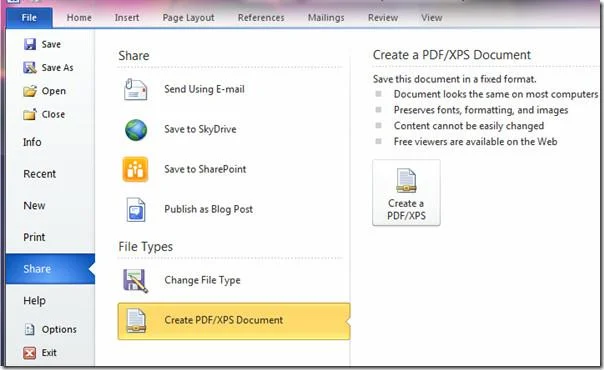This screenshot has height=370, width=604.
Task: Click the Share heading in middle pane
Action: (x=134, y=56)
